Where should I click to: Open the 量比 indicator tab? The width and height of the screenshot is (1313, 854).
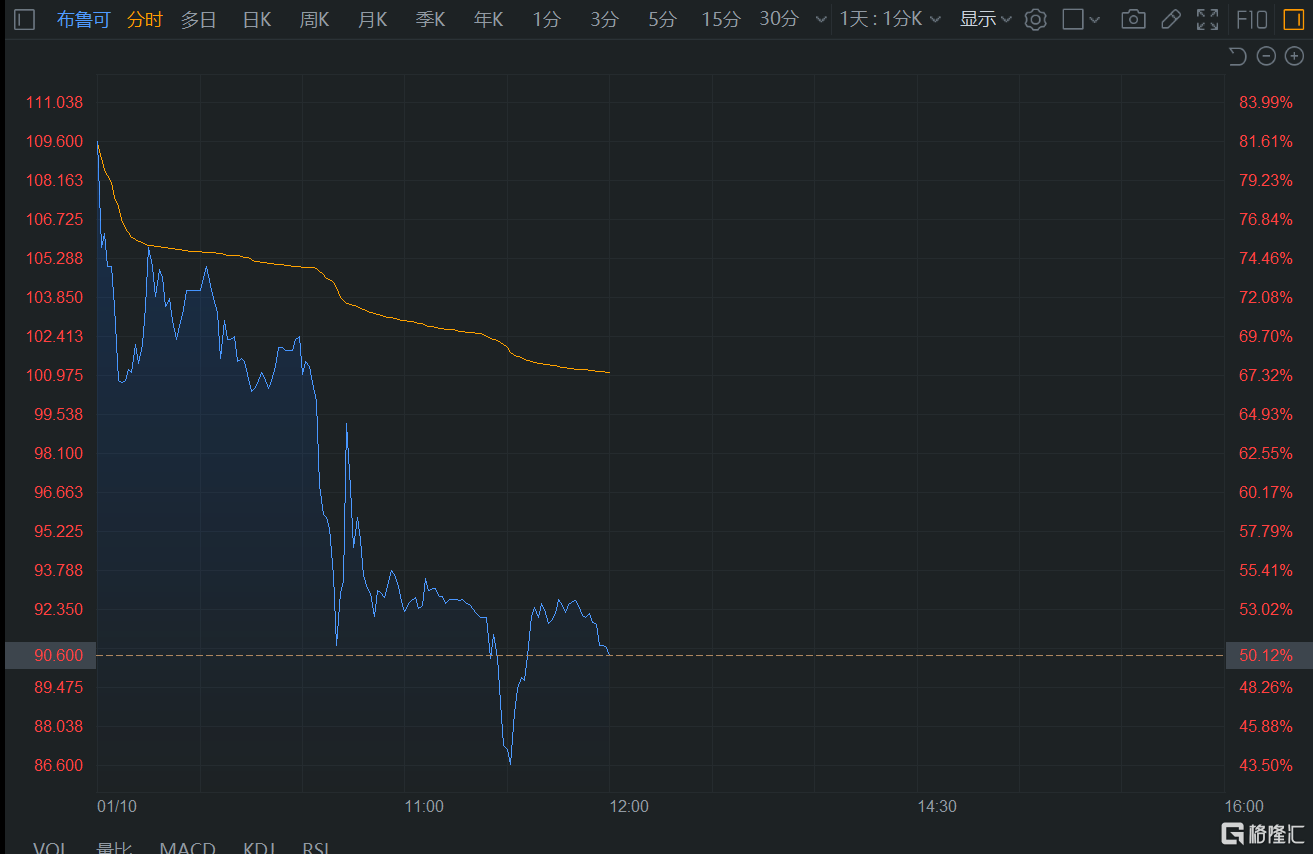113,848
